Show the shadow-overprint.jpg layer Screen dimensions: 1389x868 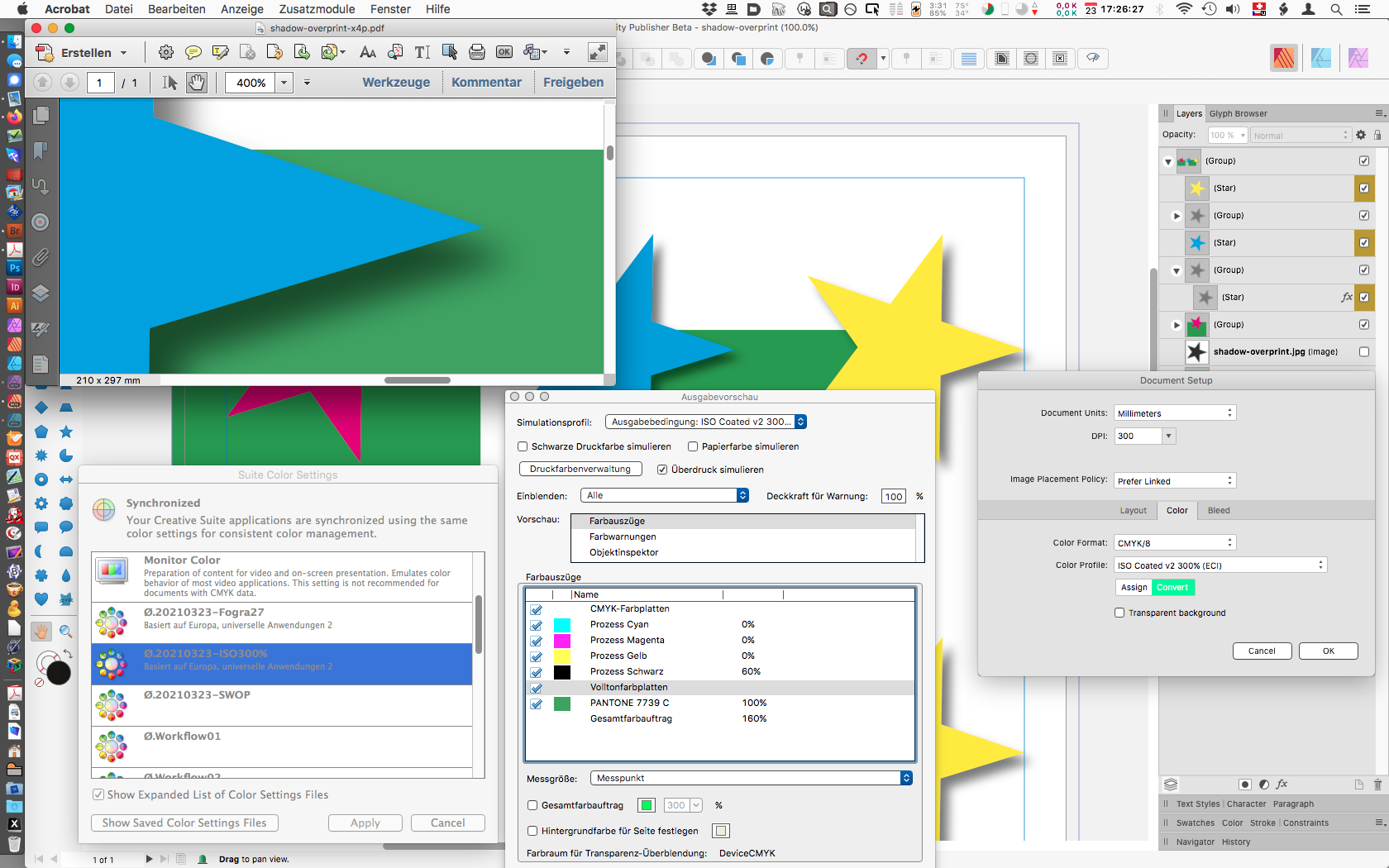point(1364,351)
